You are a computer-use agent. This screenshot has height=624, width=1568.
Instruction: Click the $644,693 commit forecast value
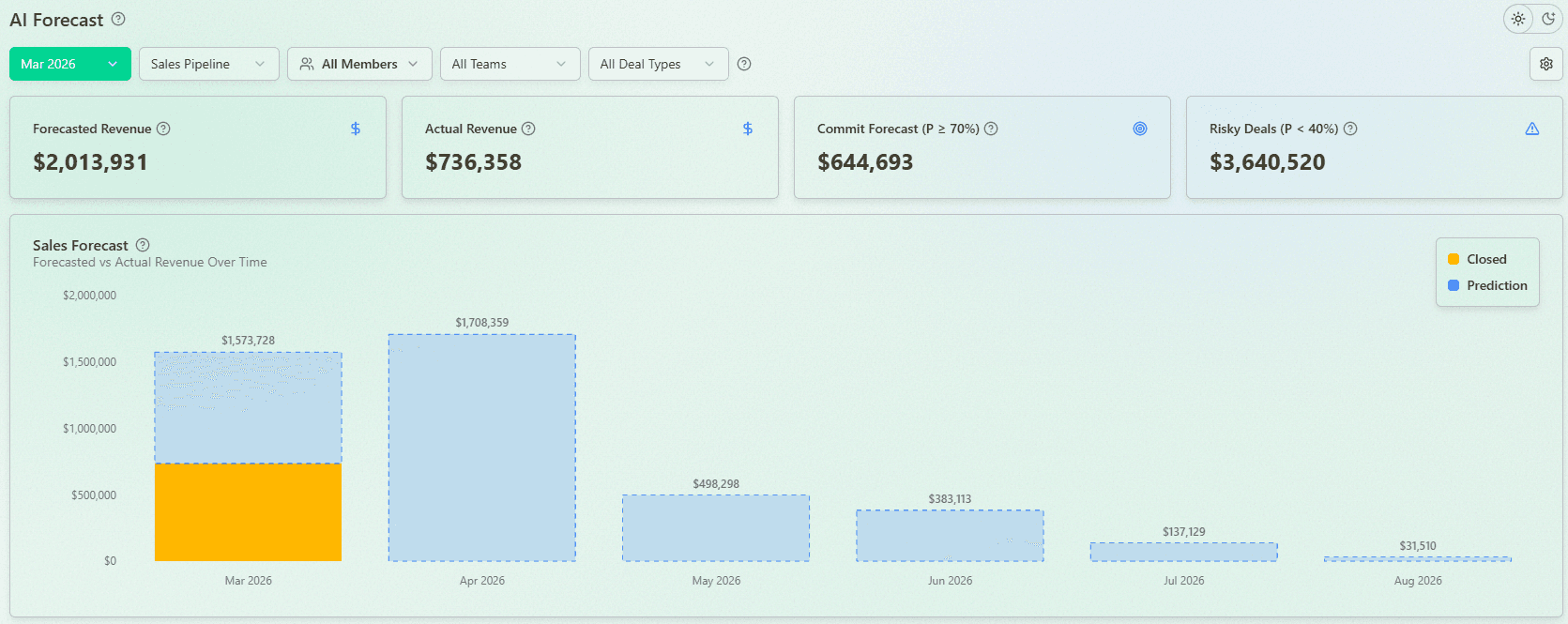865,162
